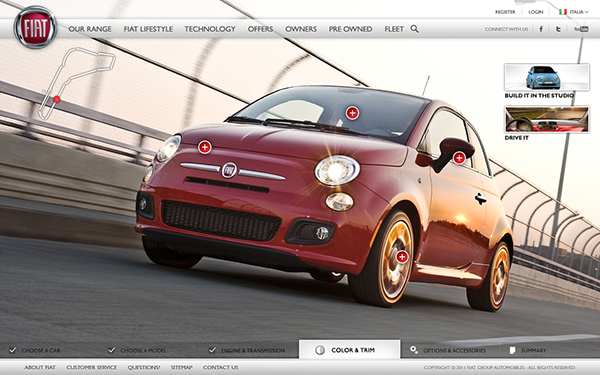Select the checked Engine & Transmission step
Screen dimensions: 600x375
[246, 350]
